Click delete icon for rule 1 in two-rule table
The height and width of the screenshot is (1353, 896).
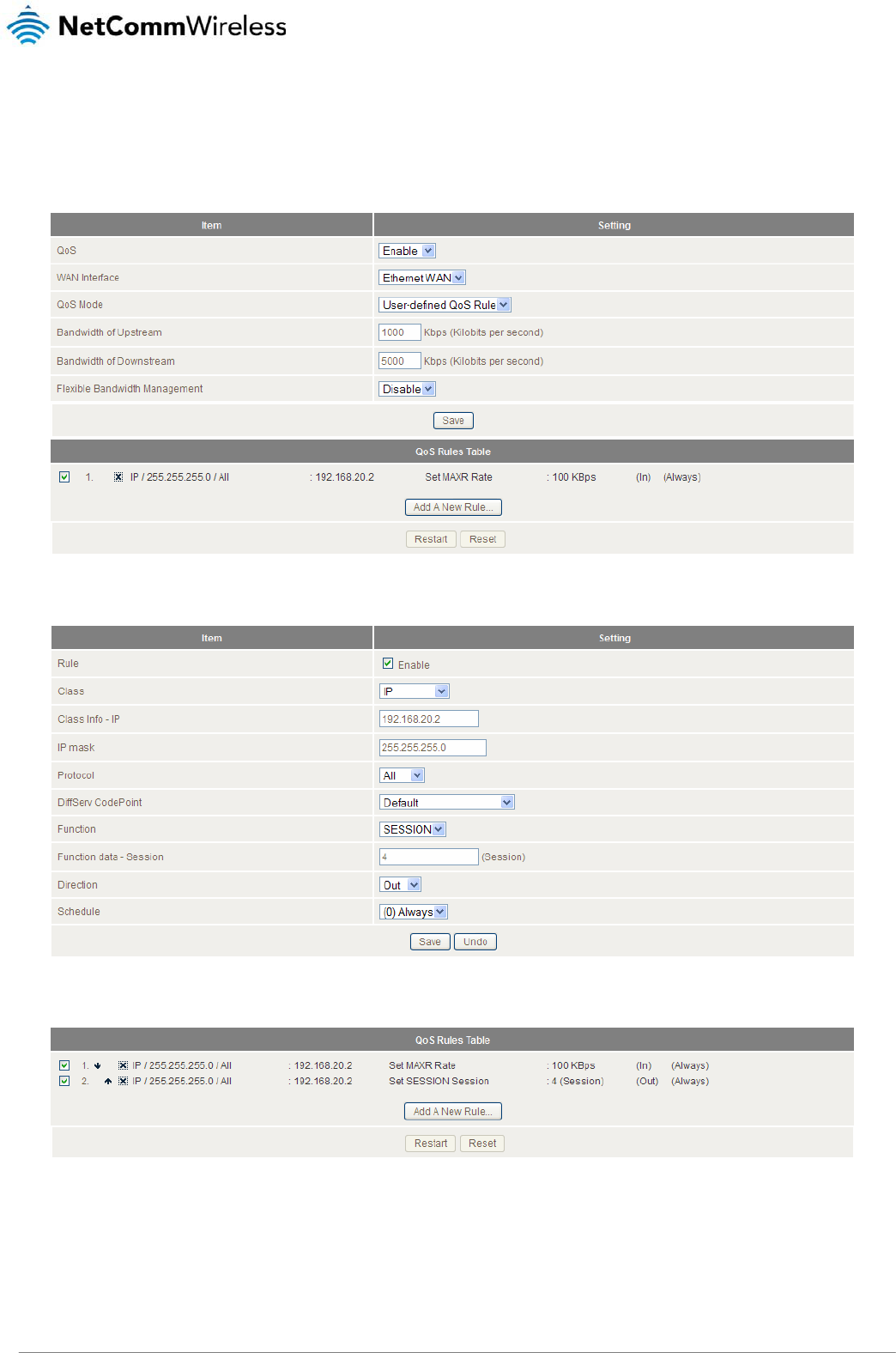tap(124, 1065)
